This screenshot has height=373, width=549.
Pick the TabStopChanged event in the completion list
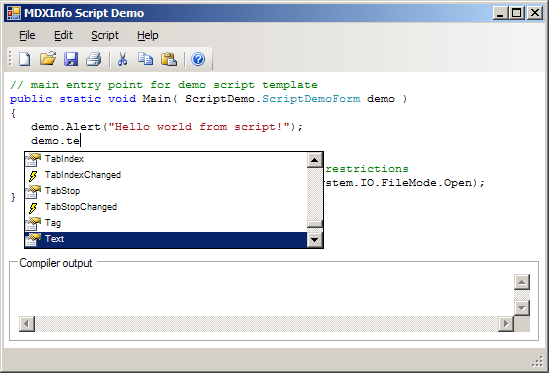(166, 207)
